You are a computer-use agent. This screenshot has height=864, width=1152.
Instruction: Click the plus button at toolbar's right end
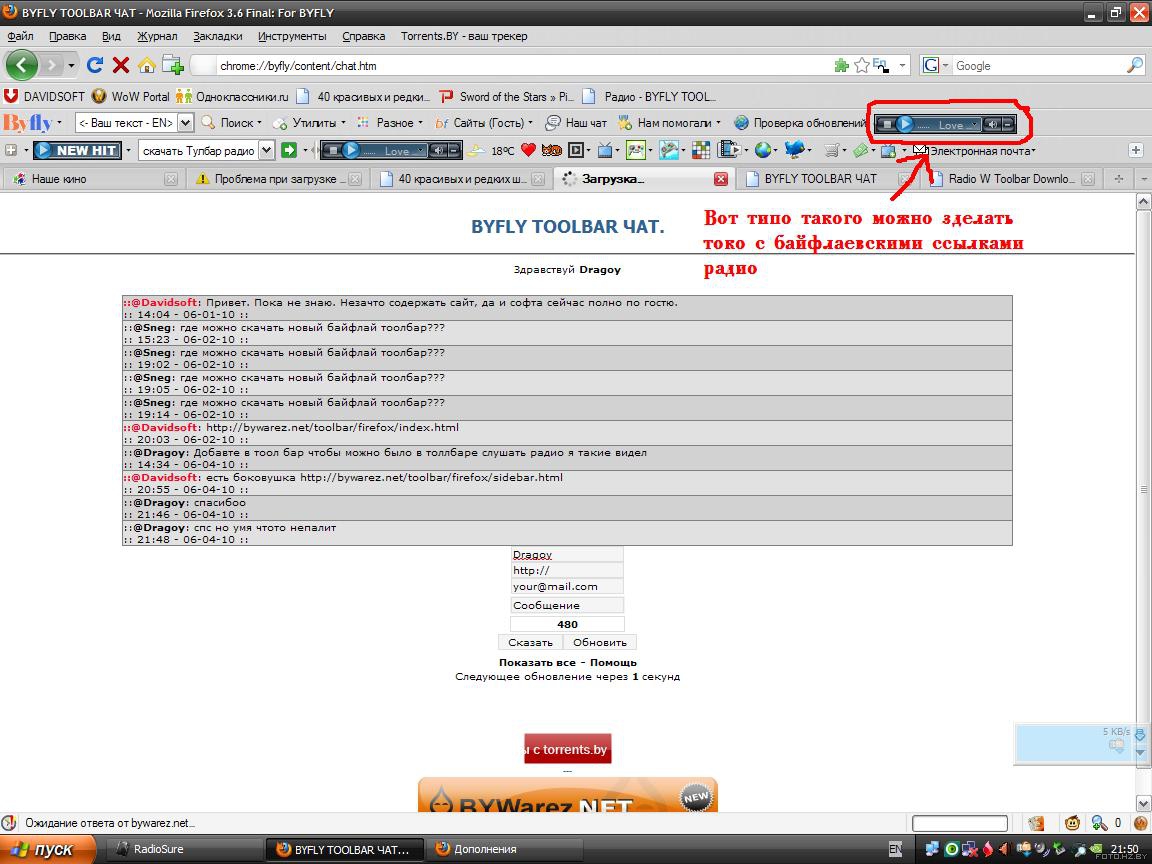pos(1136,151)
